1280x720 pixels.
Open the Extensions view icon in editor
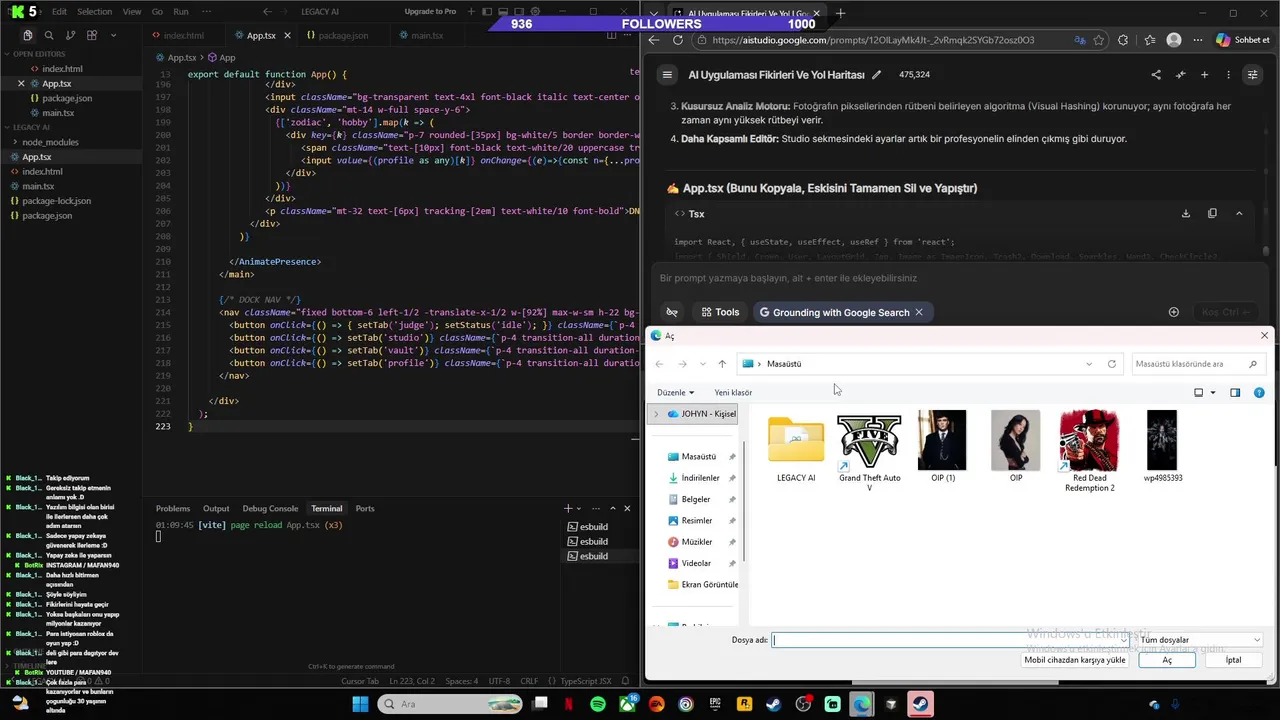(x=91, y=35)
